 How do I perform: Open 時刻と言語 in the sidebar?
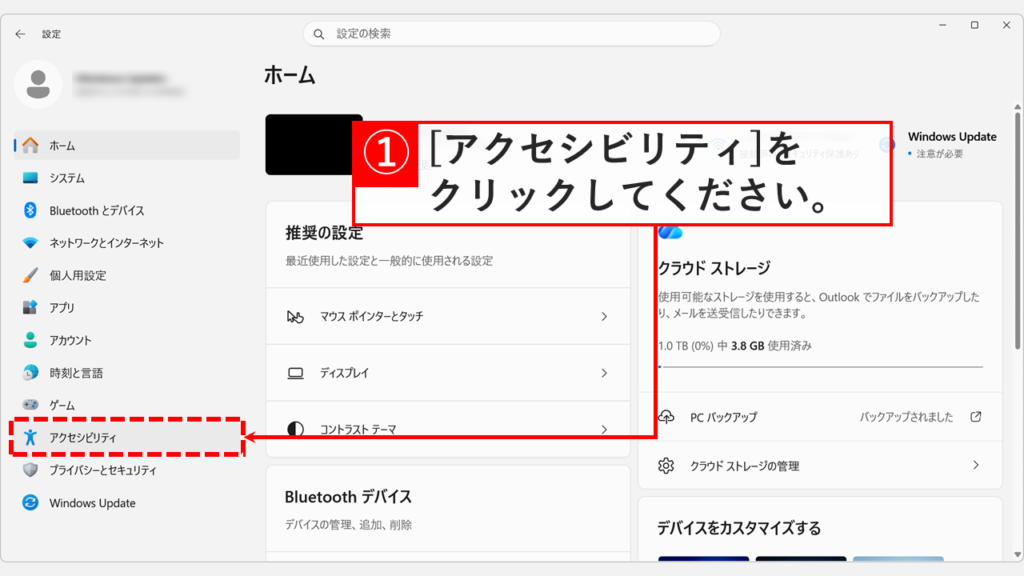pyautogui.click(x=127, y=372)
